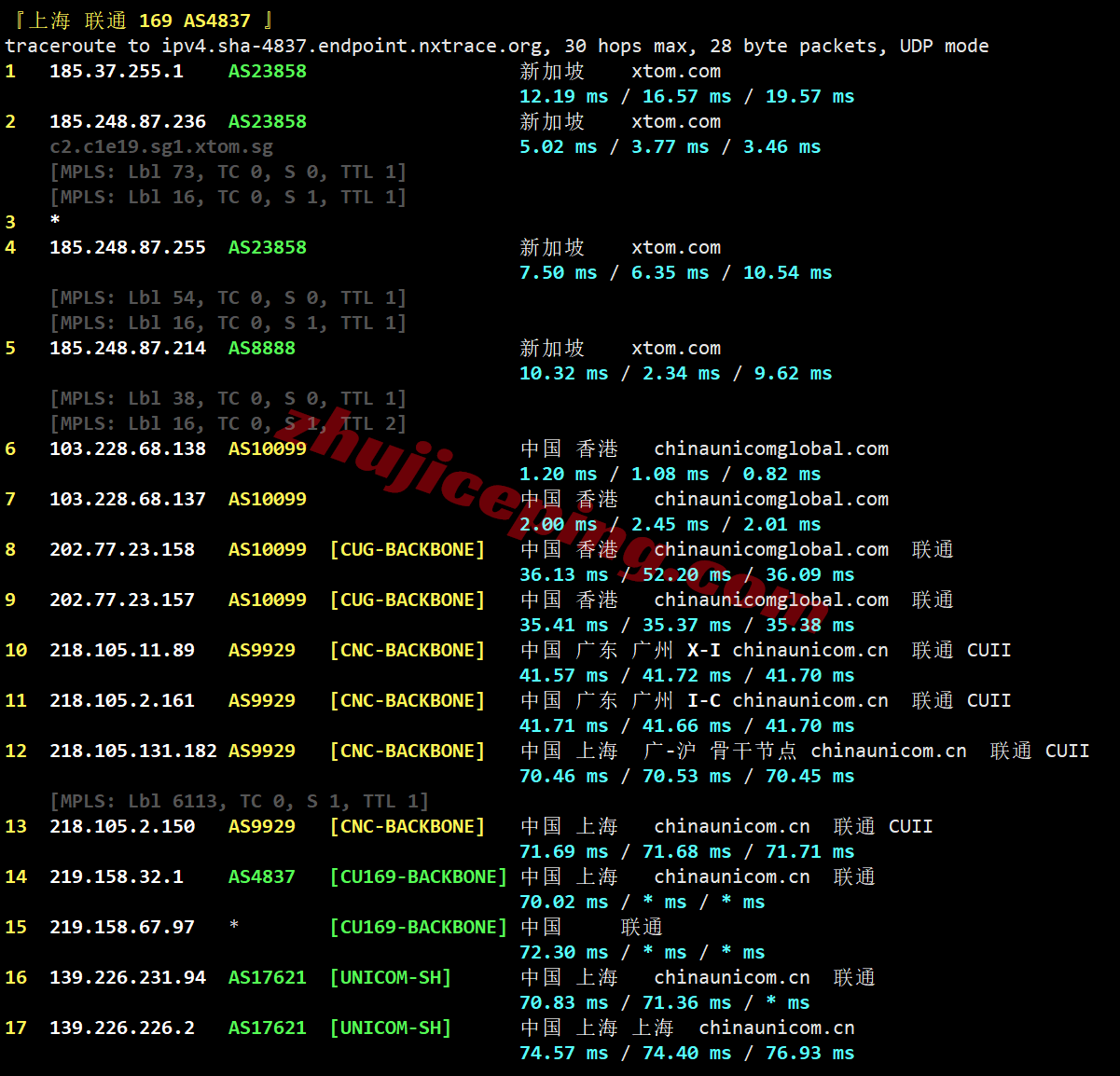
Task: Select [UNICOM-SH] tag on hop 17
Action: pos(391,1028)
